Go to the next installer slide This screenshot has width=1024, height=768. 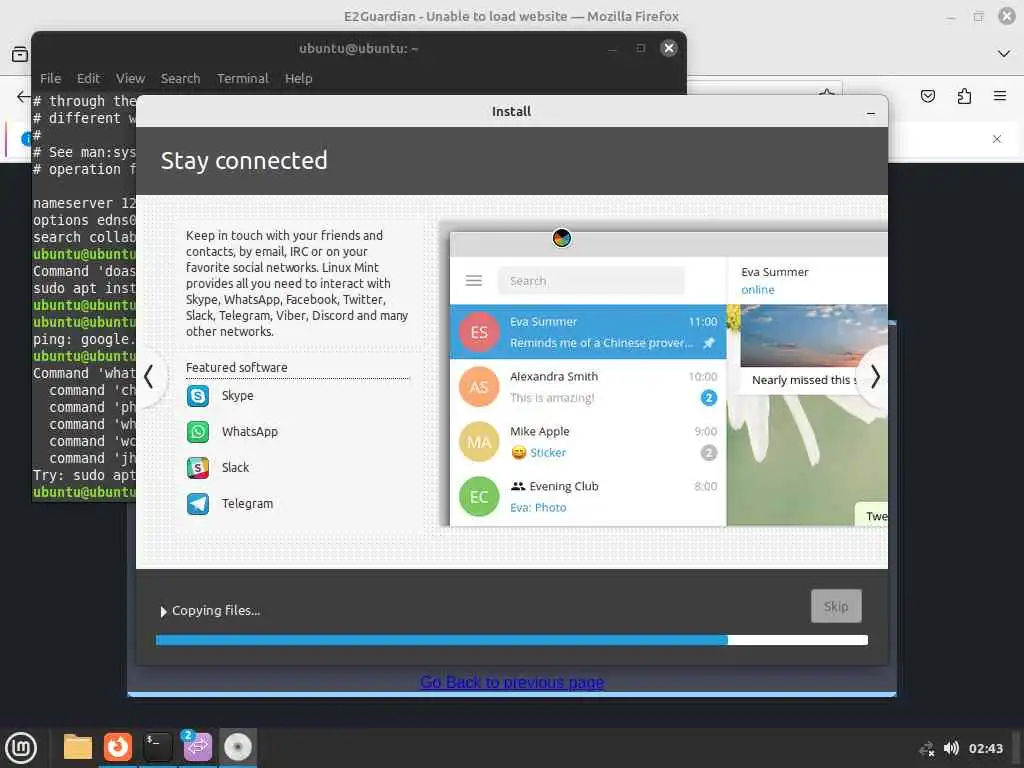coord(875,377)
